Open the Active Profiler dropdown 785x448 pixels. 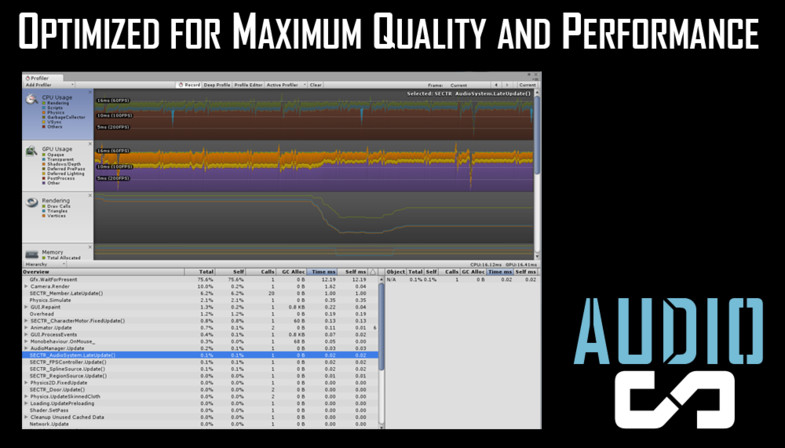[286, 85]
